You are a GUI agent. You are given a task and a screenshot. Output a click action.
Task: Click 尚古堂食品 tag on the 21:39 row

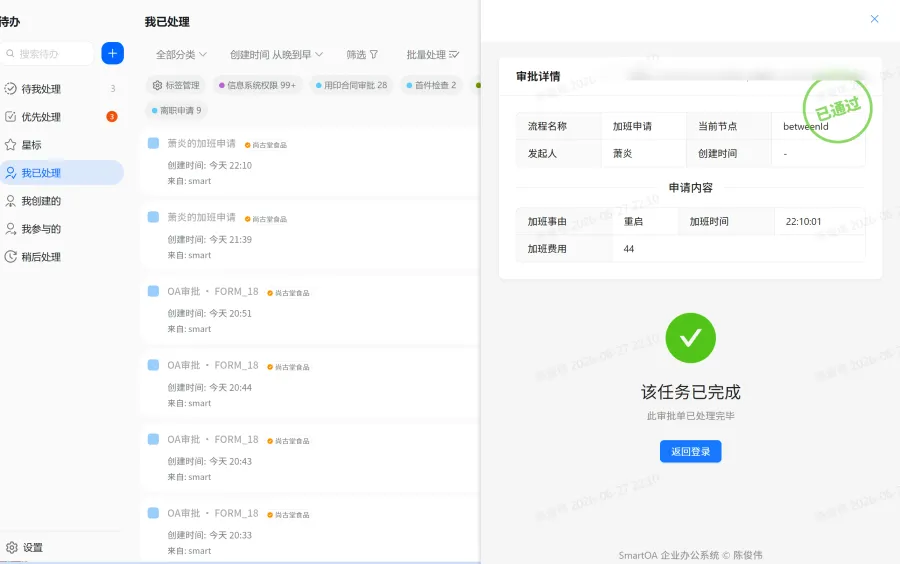pos(266,219)
